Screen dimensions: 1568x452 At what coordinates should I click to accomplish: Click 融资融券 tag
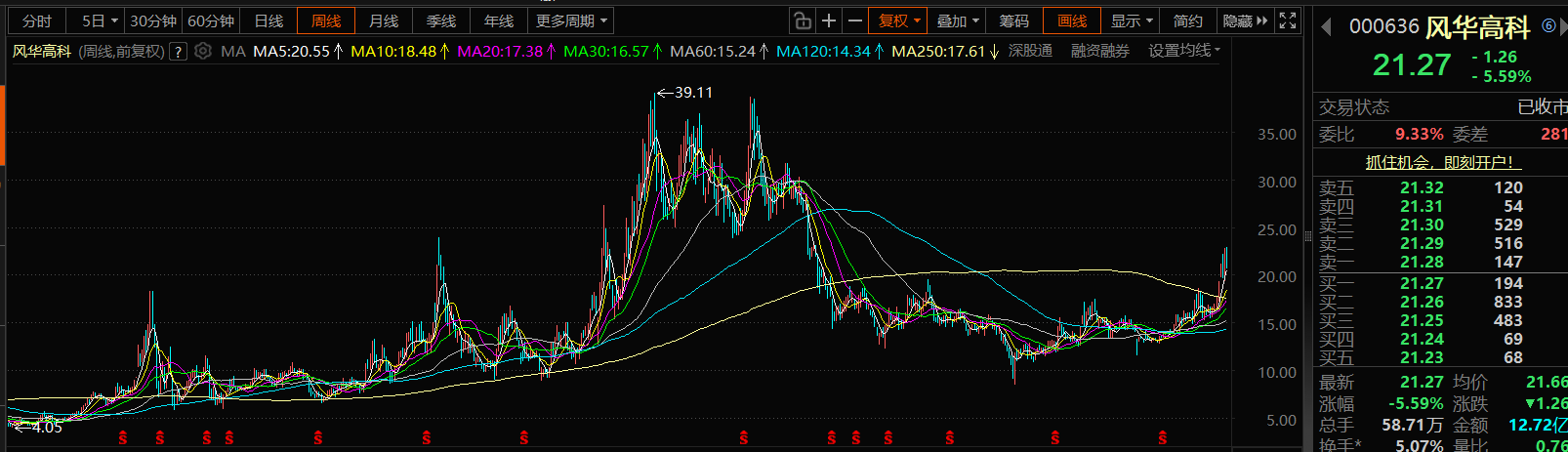tap(1100, 51)
